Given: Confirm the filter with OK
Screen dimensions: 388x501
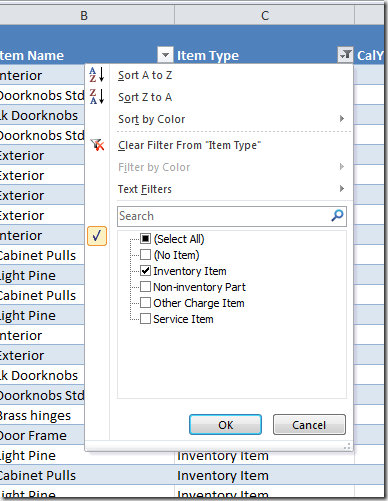Looking at the screenshot, I should (225, 425).
